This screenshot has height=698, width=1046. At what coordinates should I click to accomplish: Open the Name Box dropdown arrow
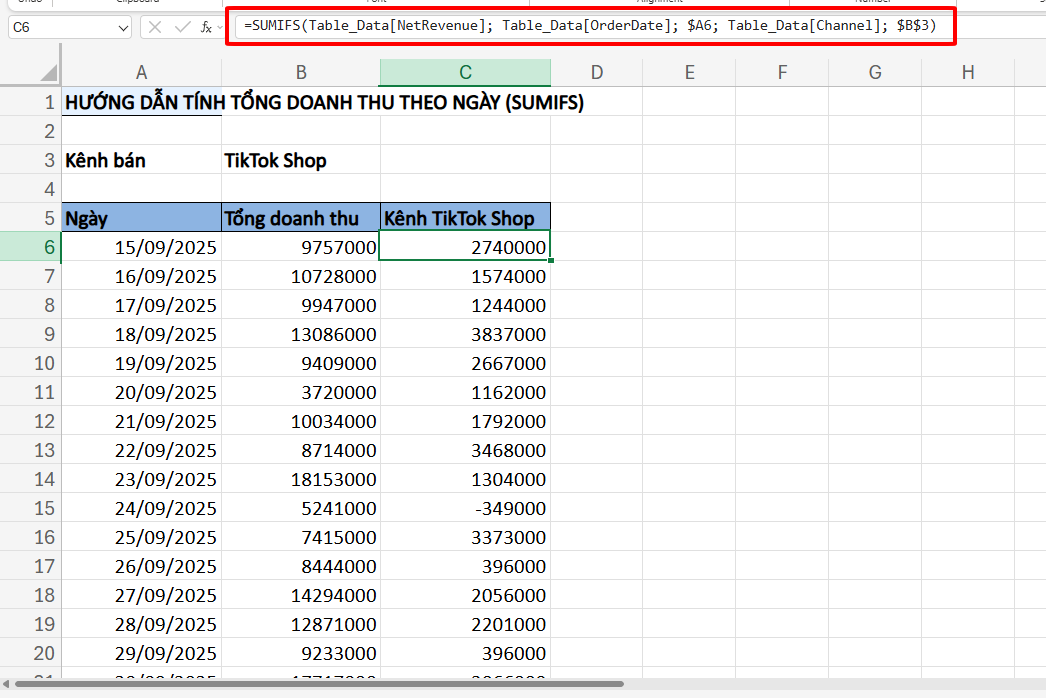(123, 28)
